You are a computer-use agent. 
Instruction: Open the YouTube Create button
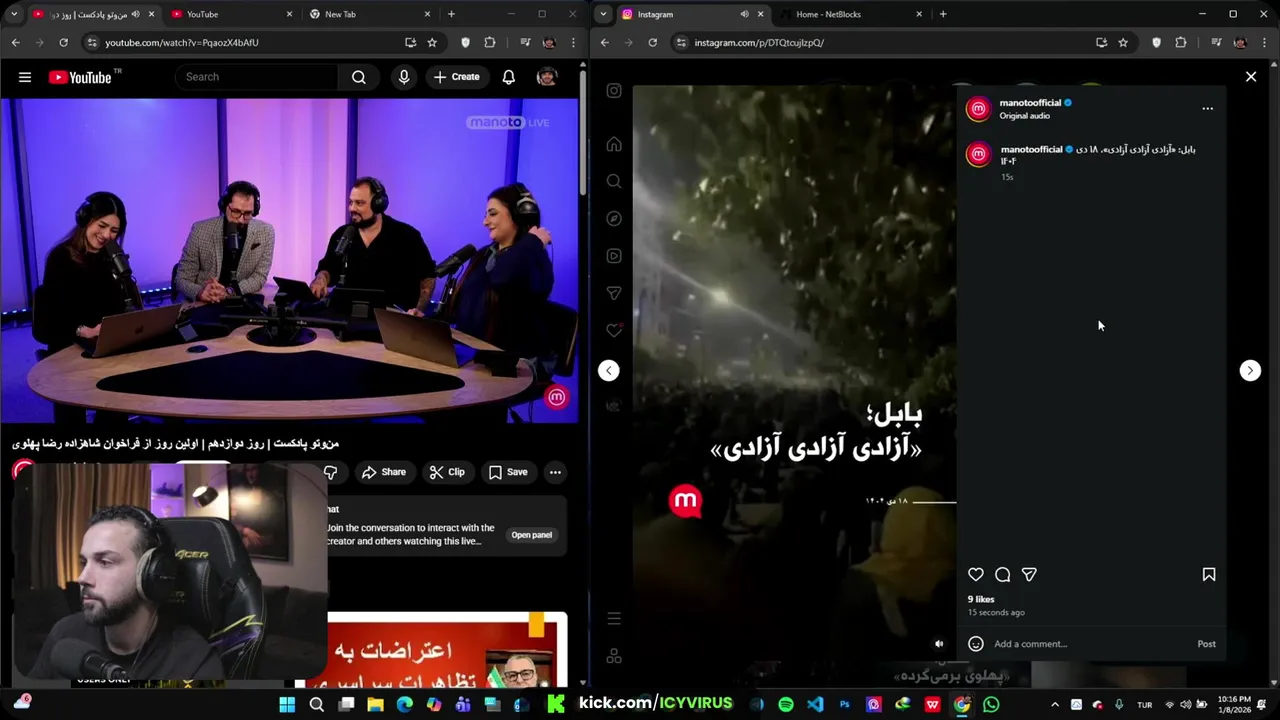coord(456,77)
